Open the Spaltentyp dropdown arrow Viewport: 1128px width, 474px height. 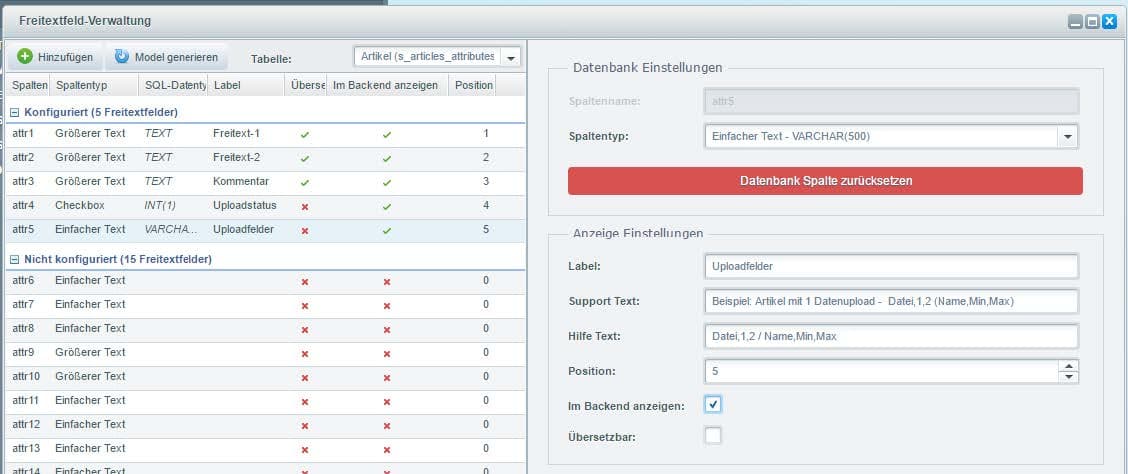[x=1068, y=137]
